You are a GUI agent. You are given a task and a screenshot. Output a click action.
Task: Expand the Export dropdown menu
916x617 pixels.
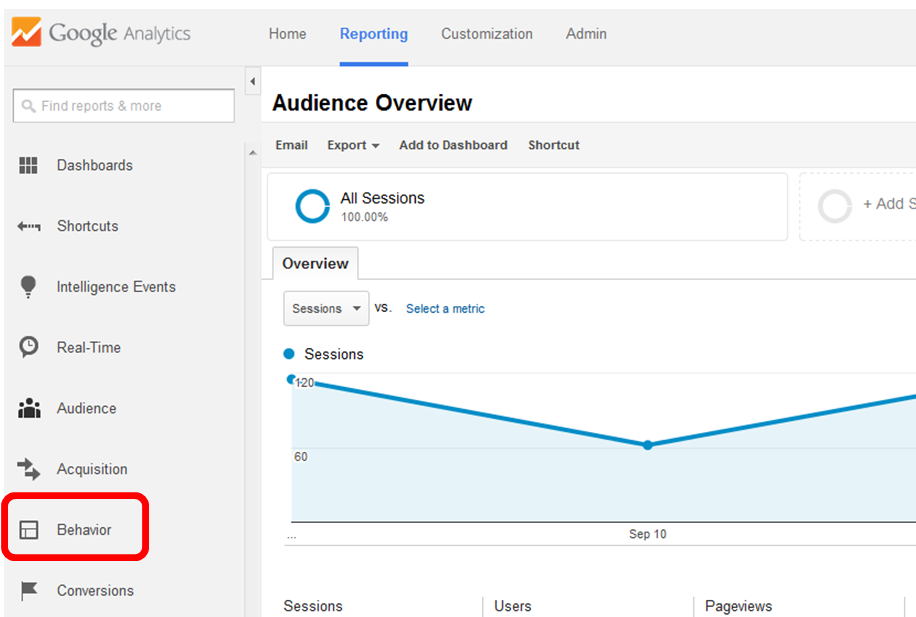[353, 145]
